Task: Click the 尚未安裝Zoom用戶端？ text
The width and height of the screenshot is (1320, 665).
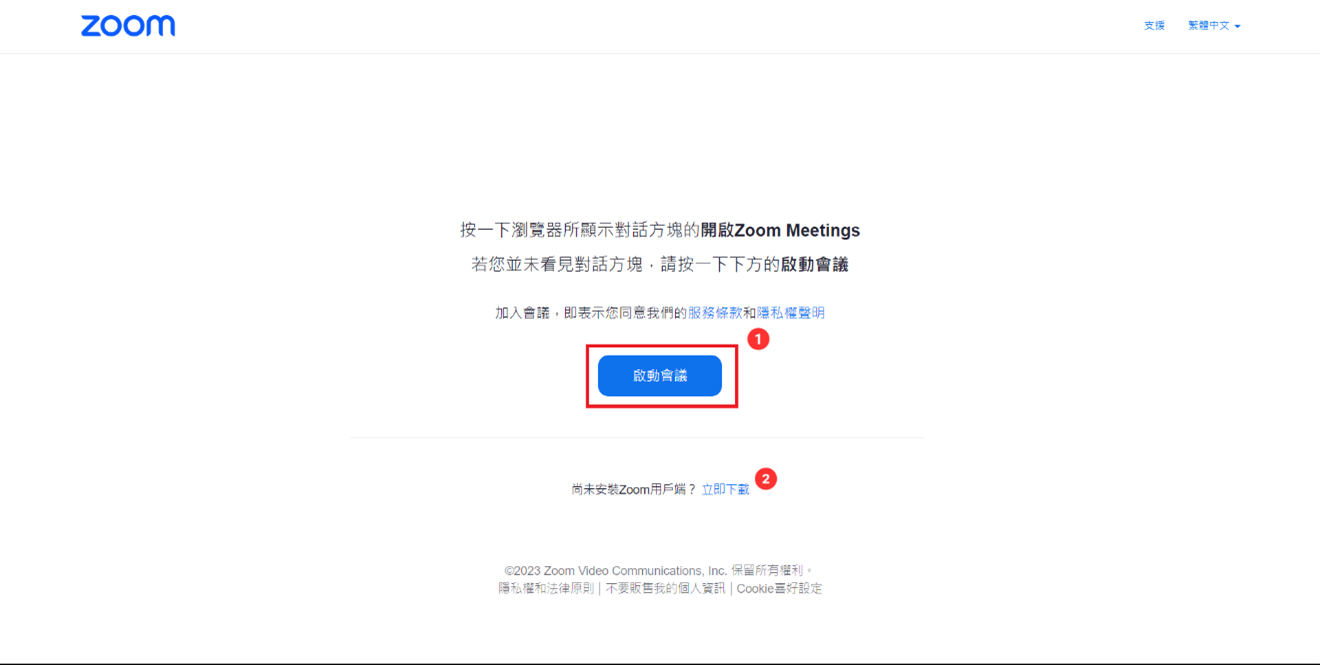Action: point(634,489)
